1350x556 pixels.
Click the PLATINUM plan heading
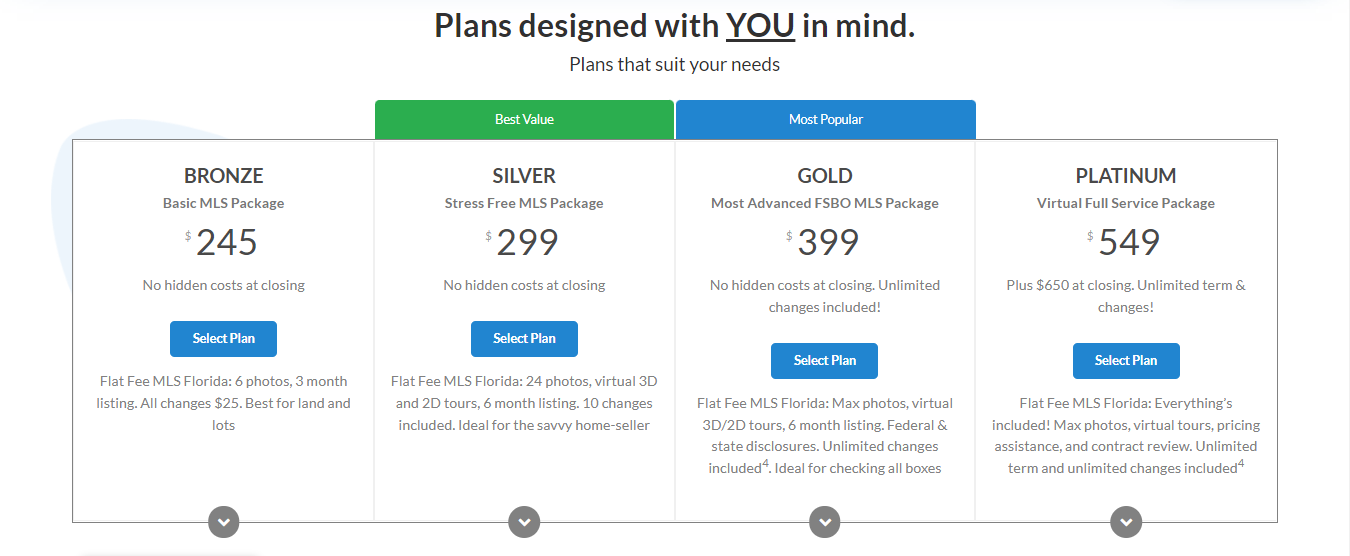tap(1126, 176)
